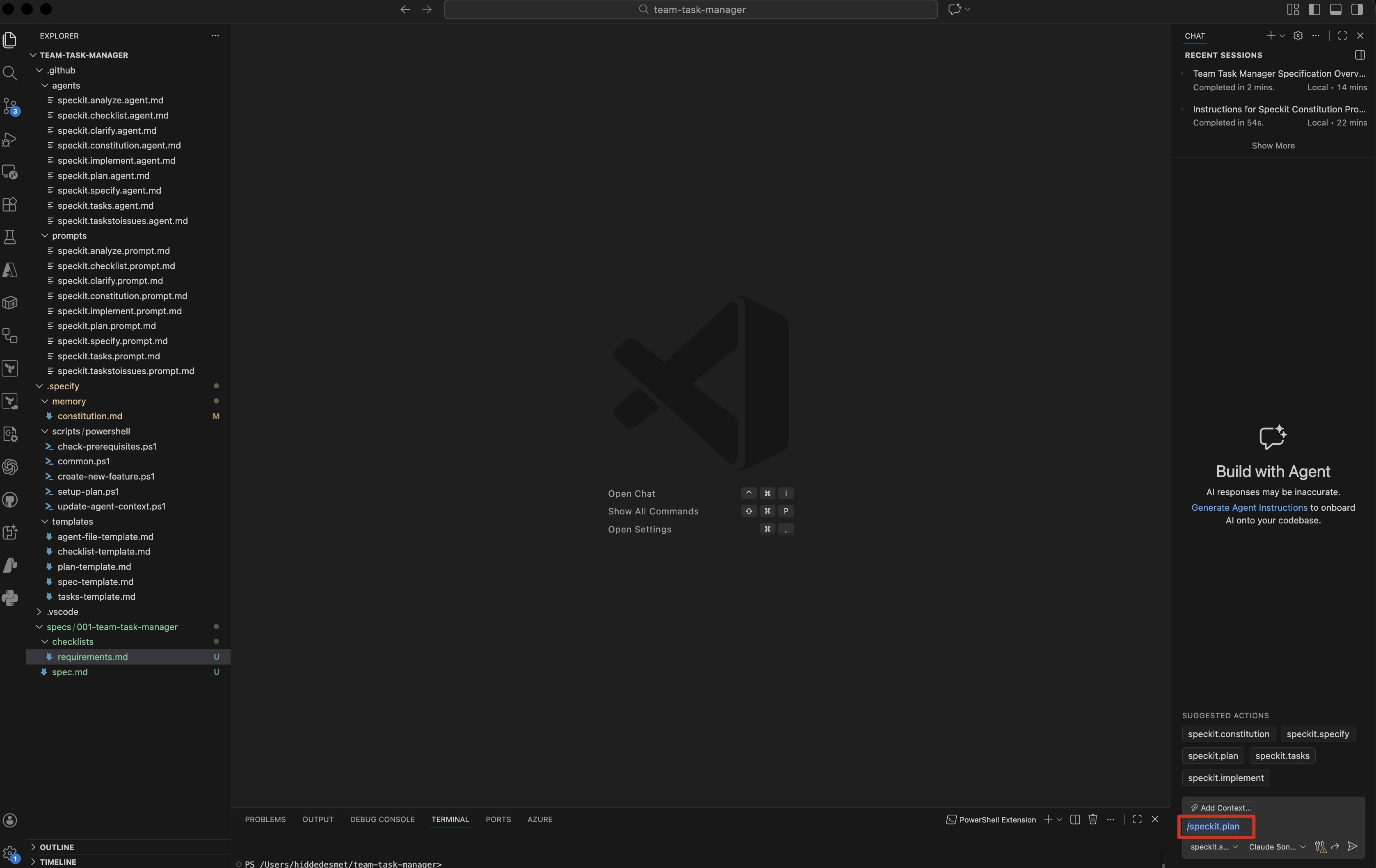Click the Python icon in activity bar
This screenshot has height=868, width=1376.
click(10, 598)
